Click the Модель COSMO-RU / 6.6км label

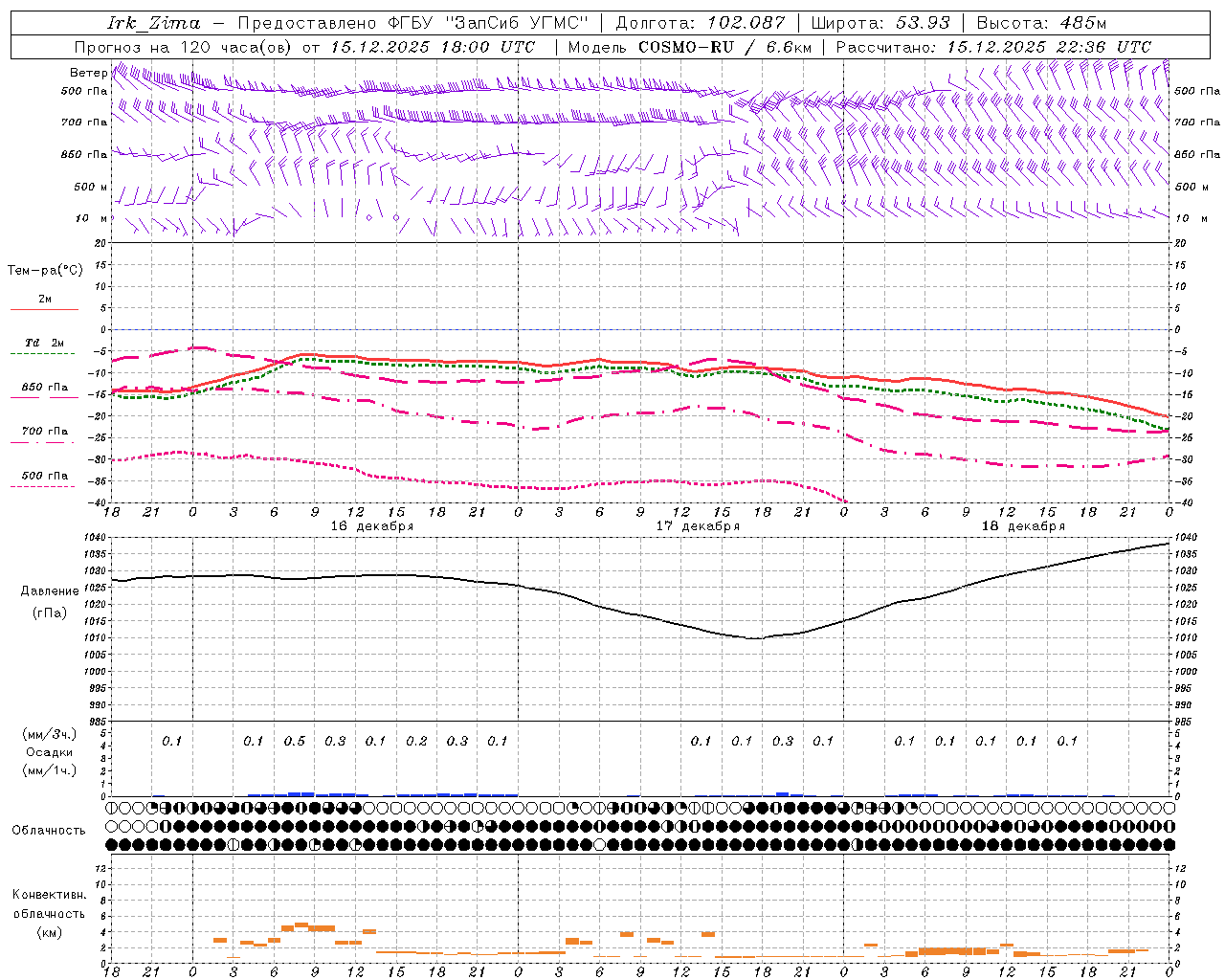tap(690, 47)
